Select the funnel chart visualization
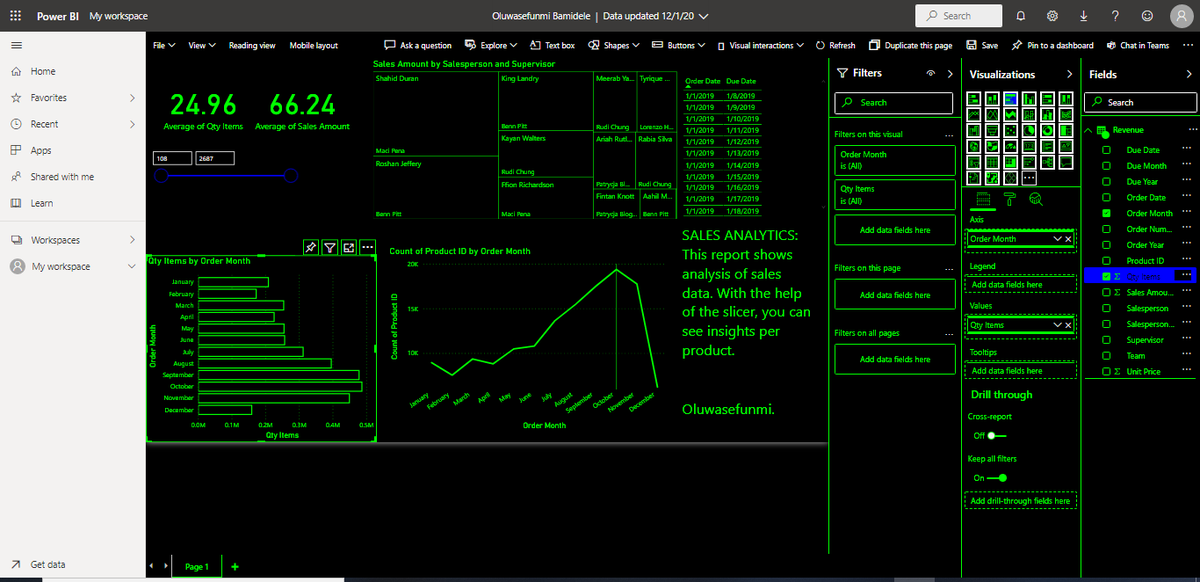 pyautogui.click(x=992, y=130)
